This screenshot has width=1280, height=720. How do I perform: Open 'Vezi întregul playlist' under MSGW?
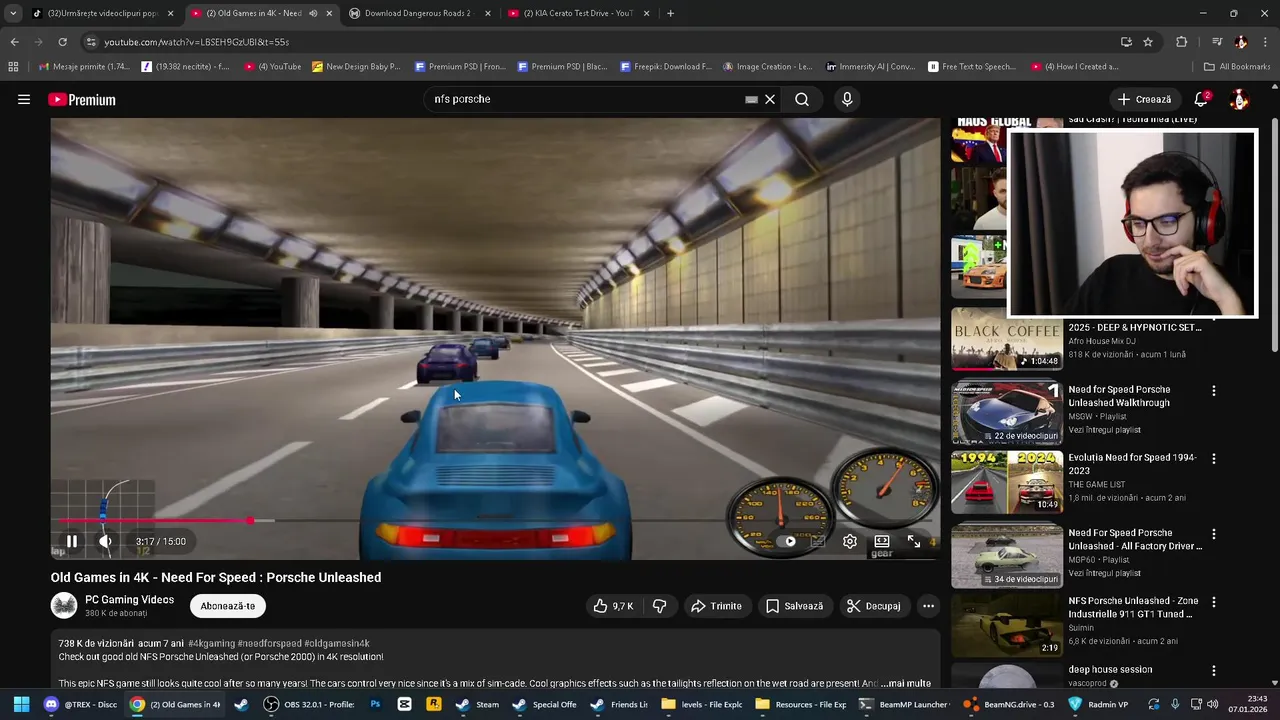pyautogui.click(x=1104, y=430)
